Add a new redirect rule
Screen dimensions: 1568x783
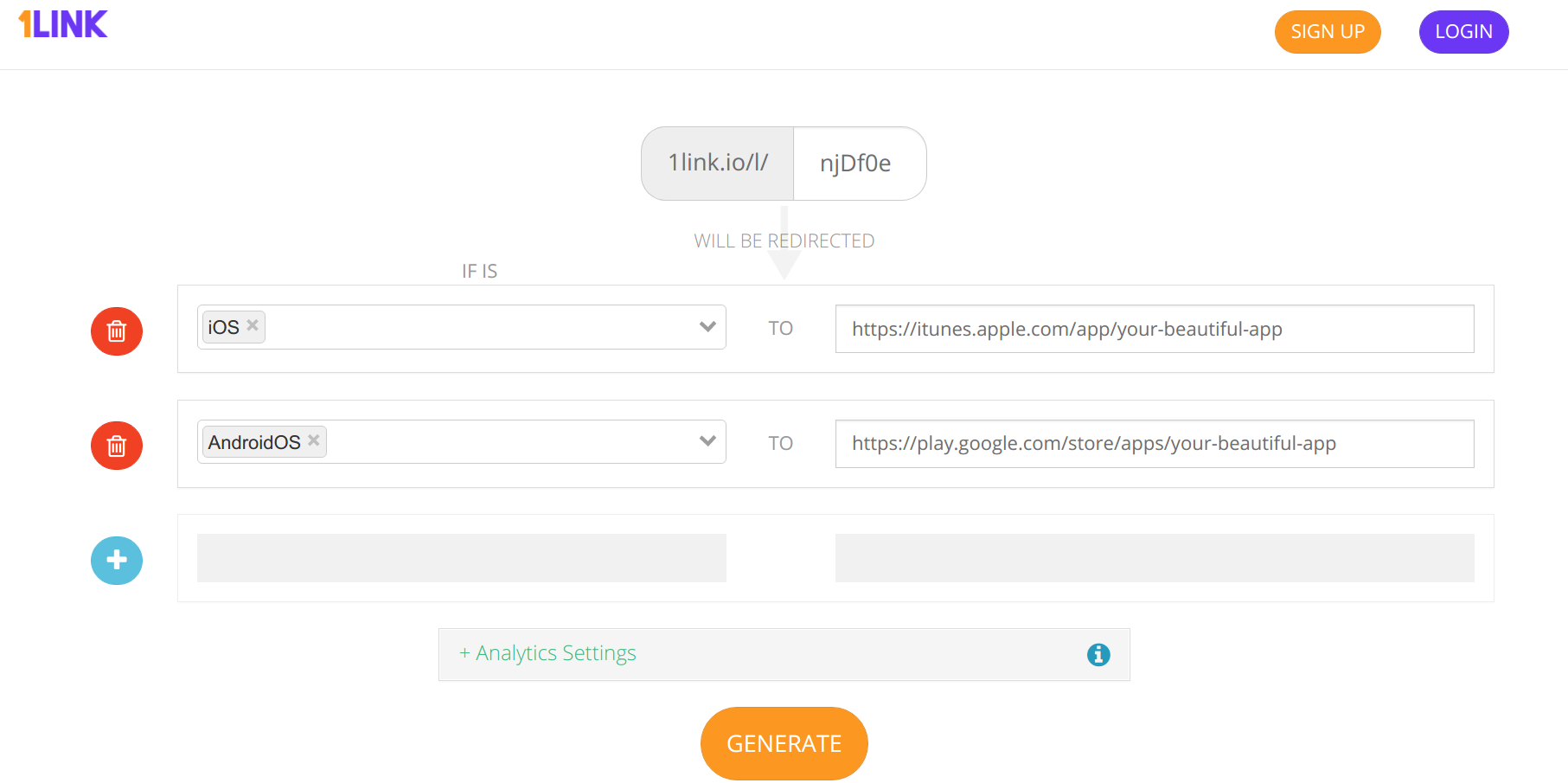click(117, 561)
